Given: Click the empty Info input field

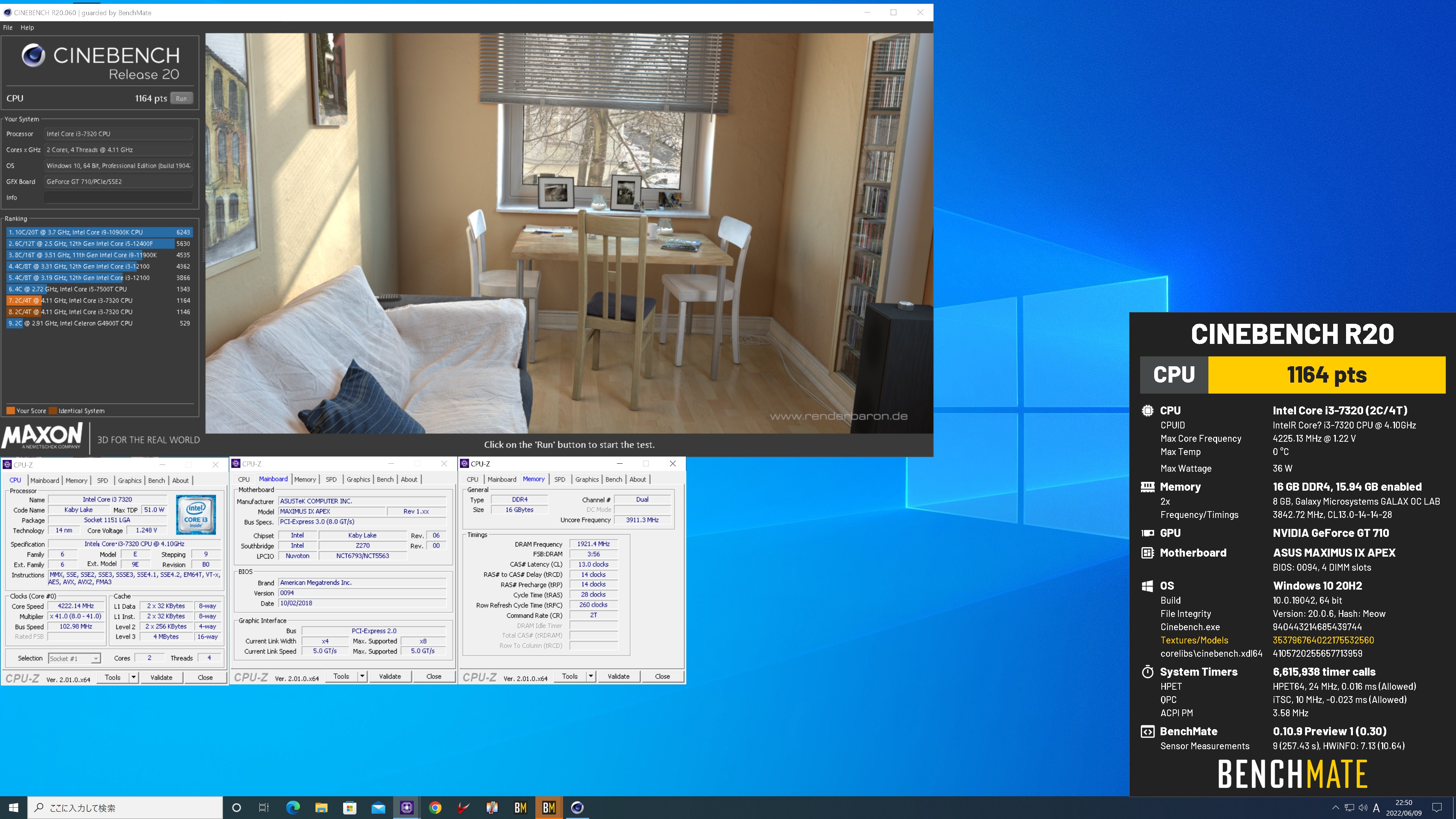Looking at the screenshot, I should coord(119,197).
